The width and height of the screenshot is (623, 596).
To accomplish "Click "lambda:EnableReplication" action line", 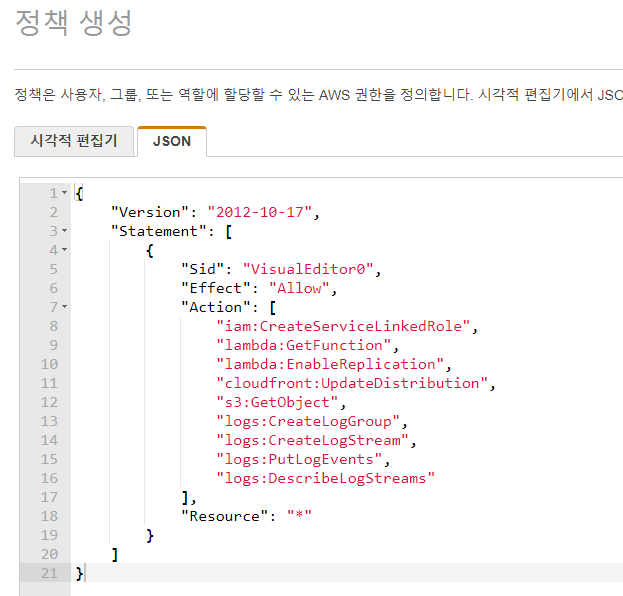I will click(x=330, y=364).
